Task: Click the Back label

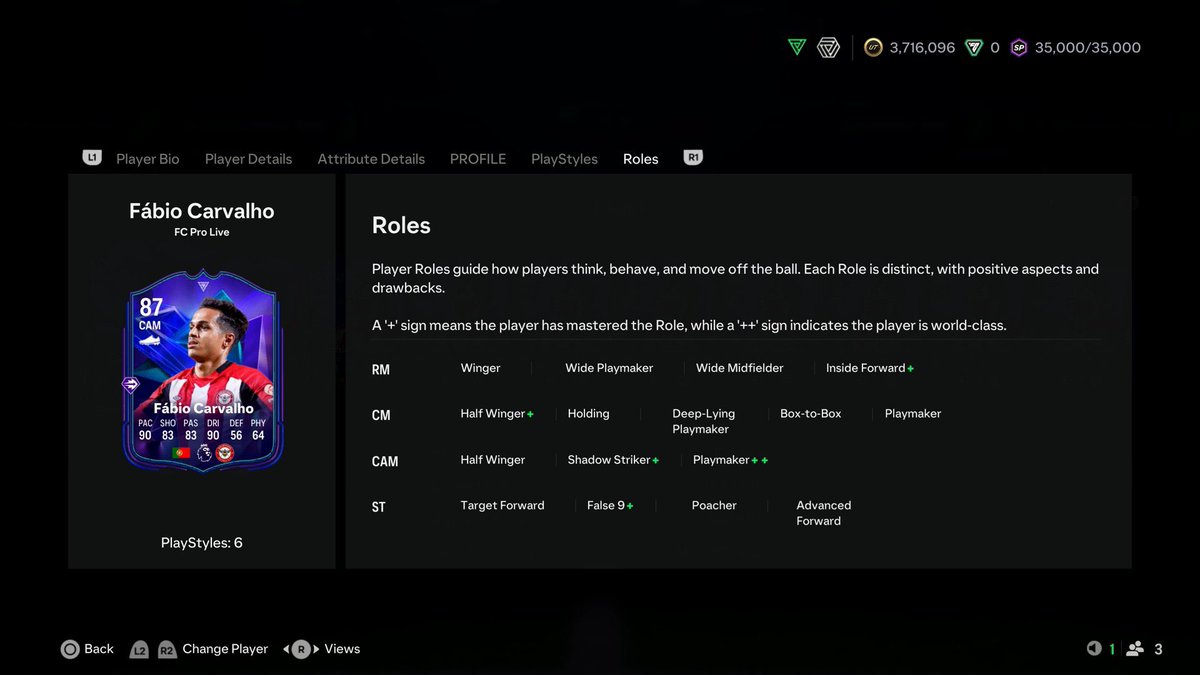Action: (x=99, y=649)
